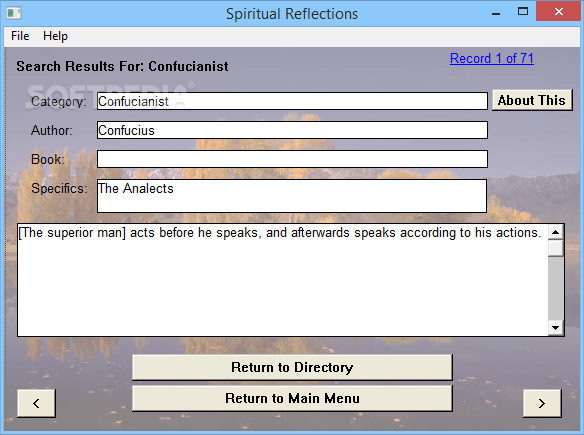Image resolution: width=584 pixels, height=435 pixels.
Task: Click the 'Category:' label
Action: coord(58,101)
